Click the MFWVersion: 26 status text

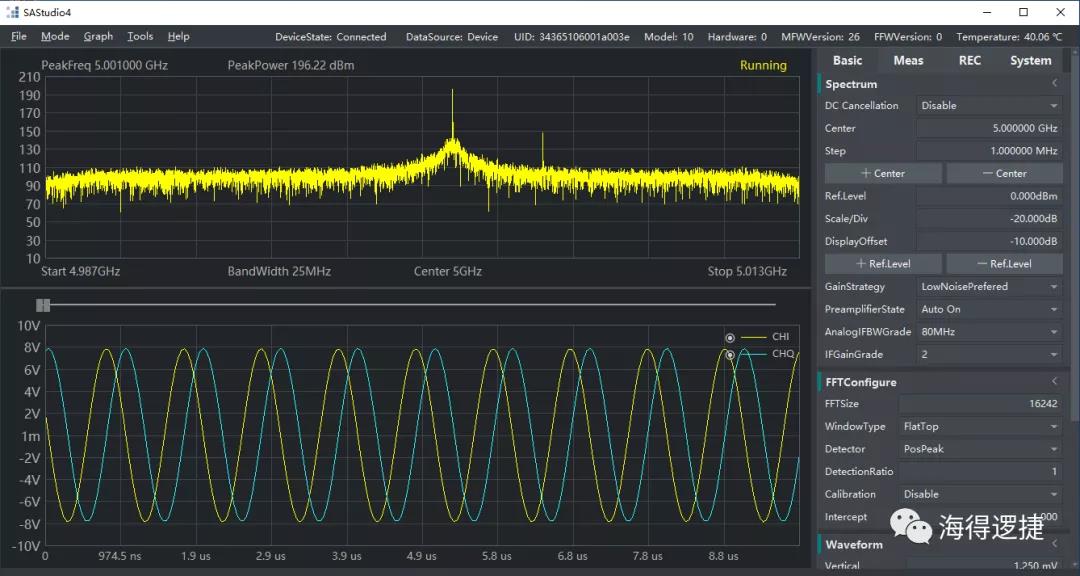point(820,37)
